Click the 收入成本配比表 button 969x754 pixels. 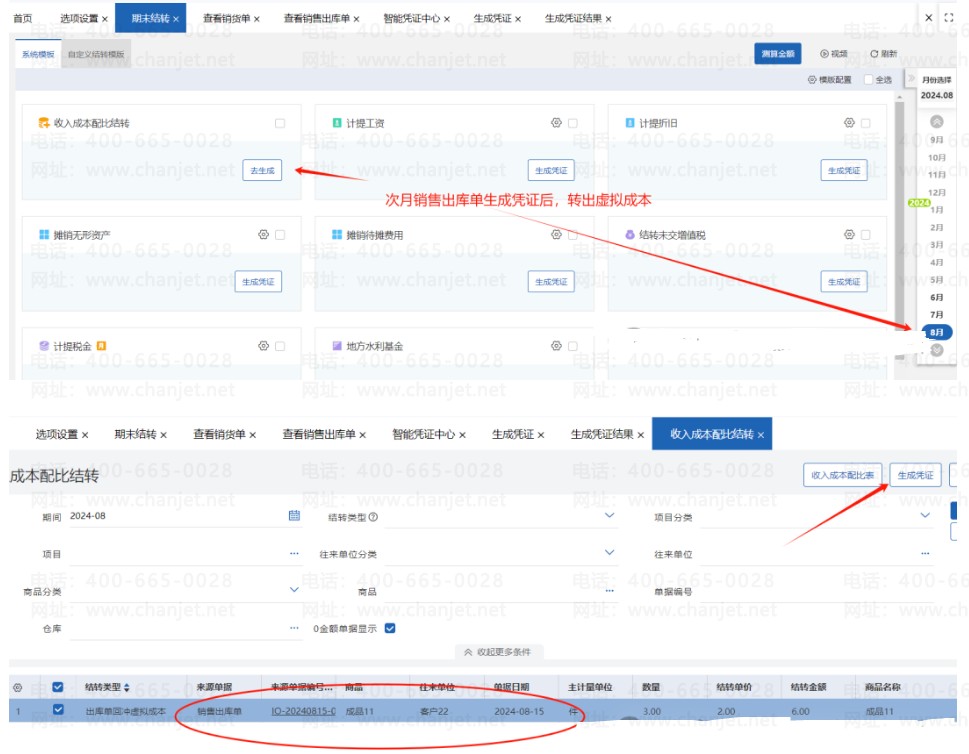(842, 475)
